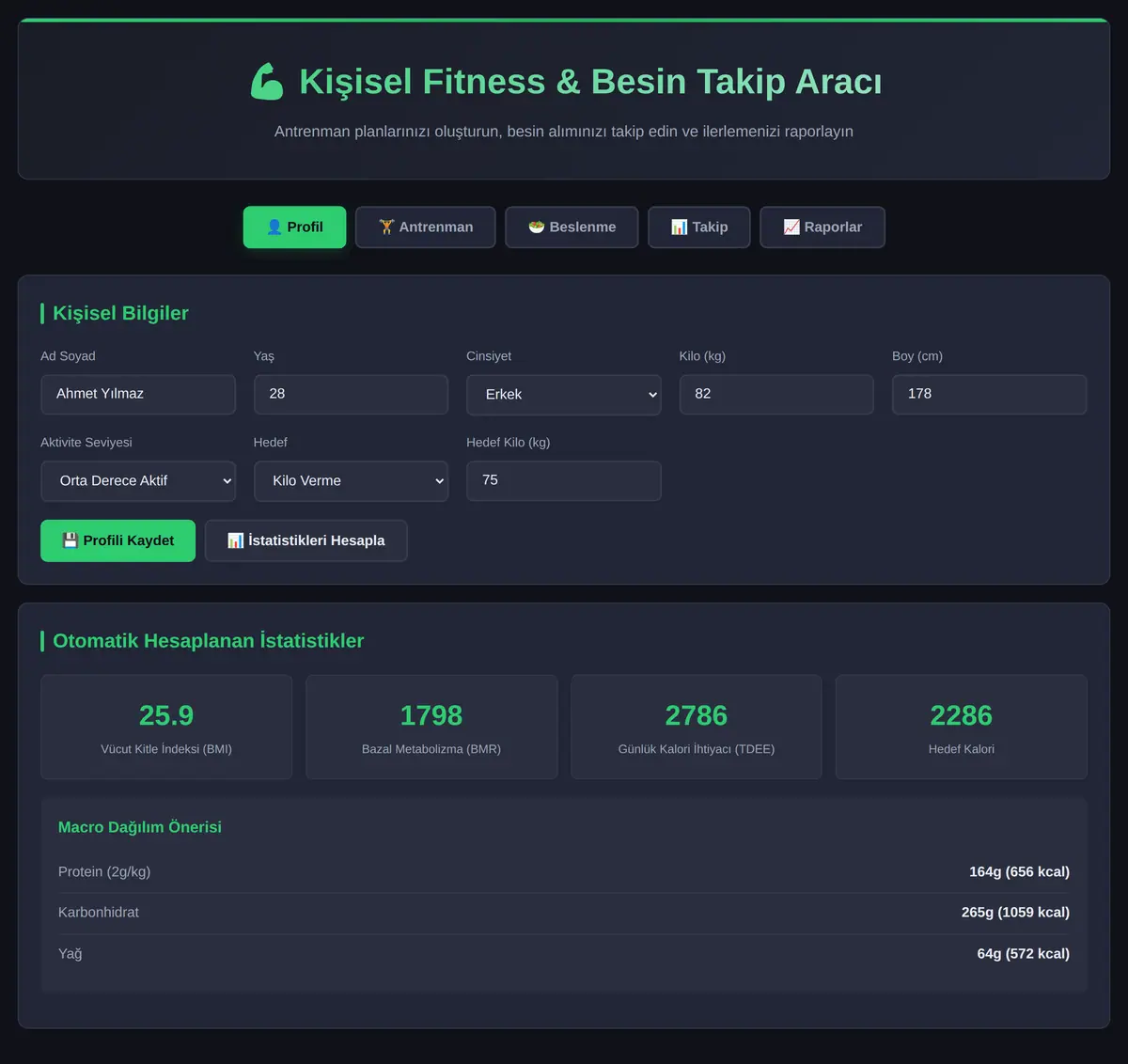Viewport: 1128px width, 1064px height.
Task: Open the Hedef dropdown showing Kilo Verme
Action: [351, 481]
